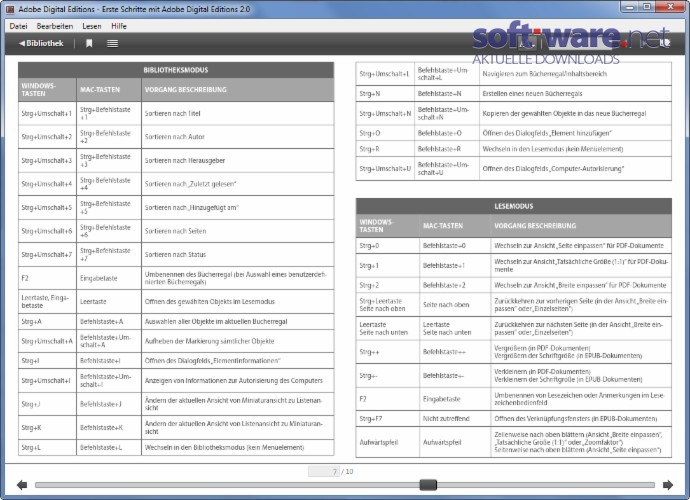Click the 'Strg+L' cell in Bibliotheksmodus table
The image size is (690, 500).
(47, 447)
